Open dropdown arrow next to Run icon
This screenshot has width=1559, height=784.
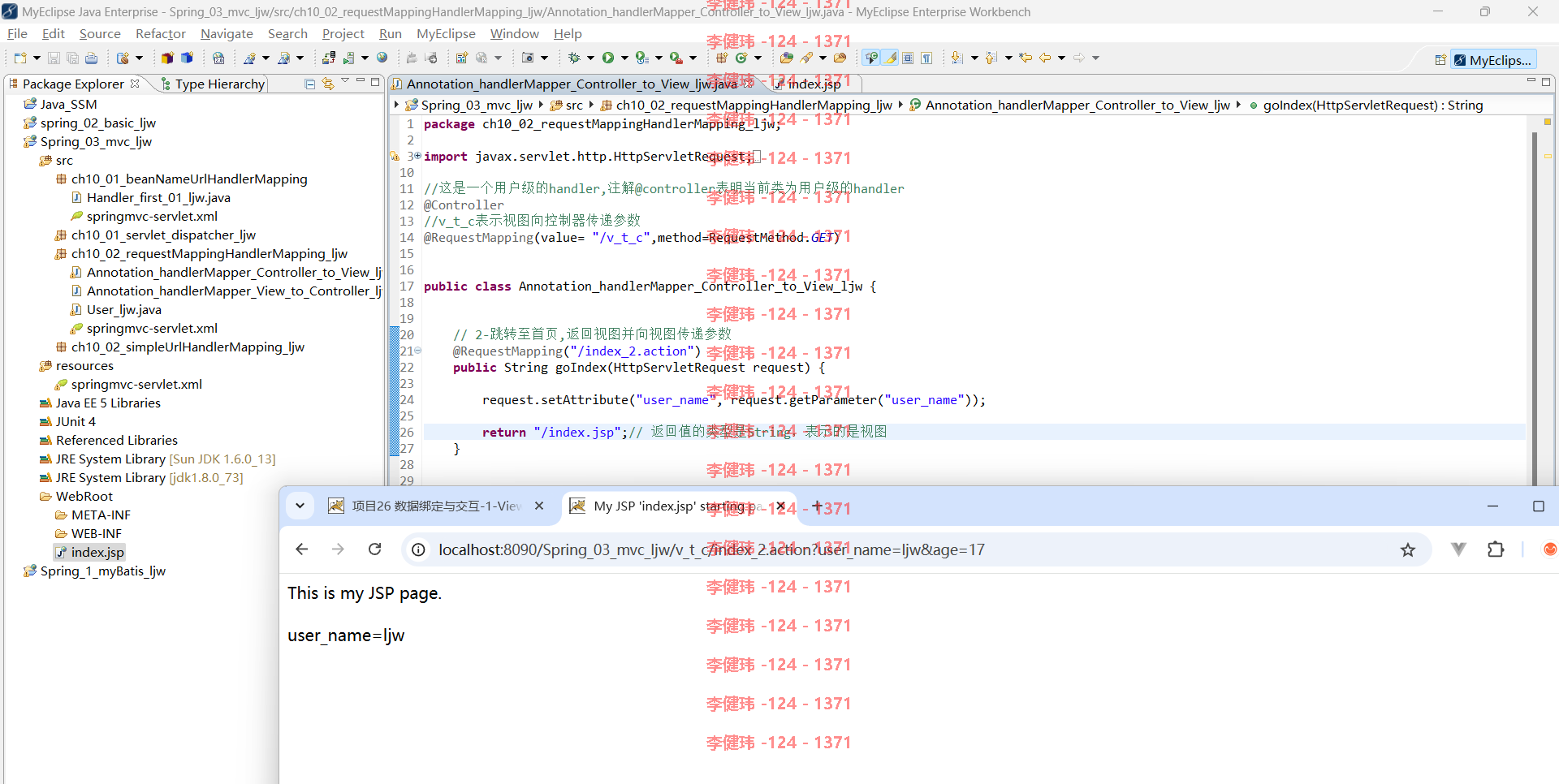624,58
